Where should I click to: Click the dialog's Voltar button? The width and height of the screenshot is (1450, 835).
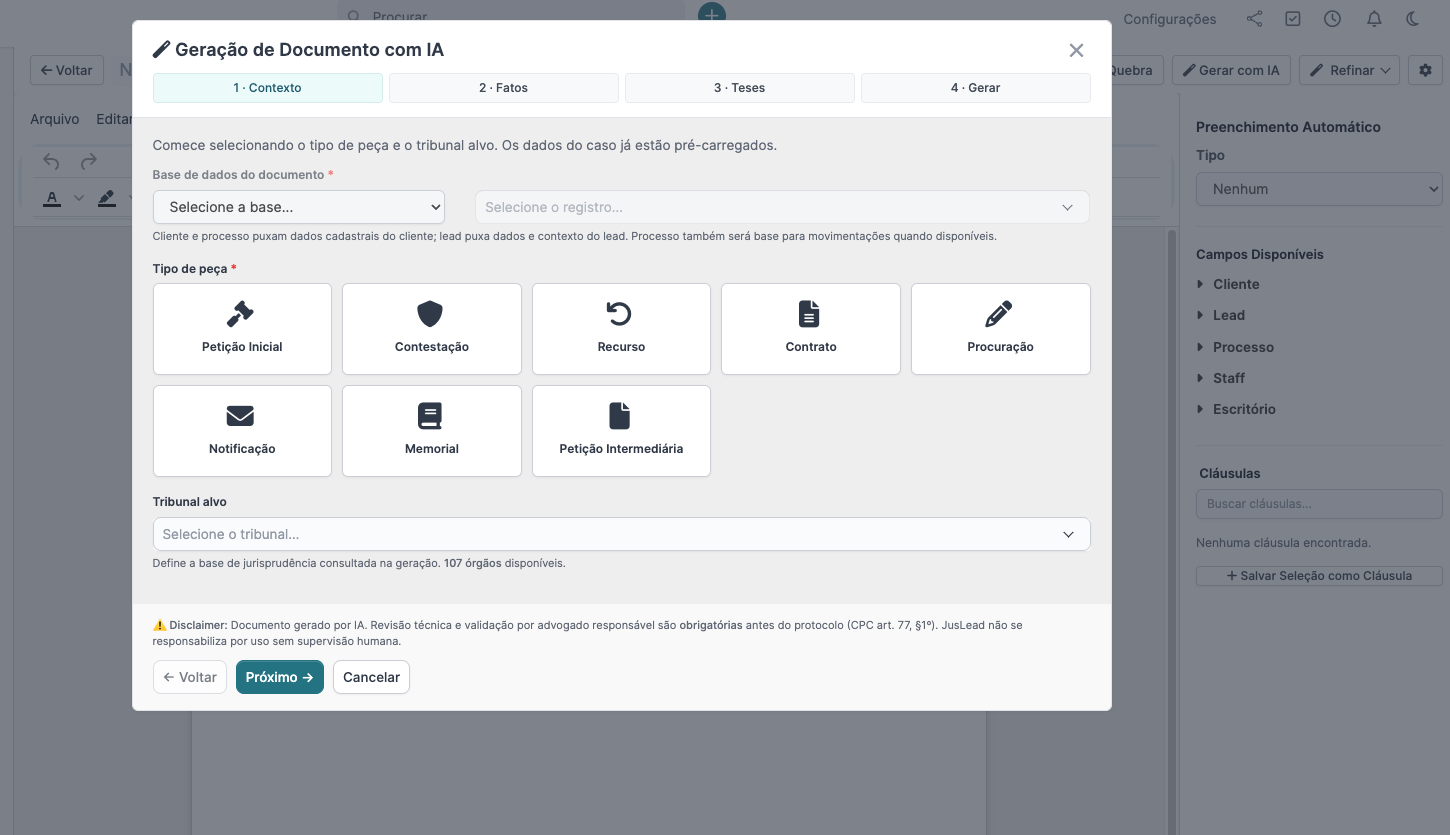(190, 677)
